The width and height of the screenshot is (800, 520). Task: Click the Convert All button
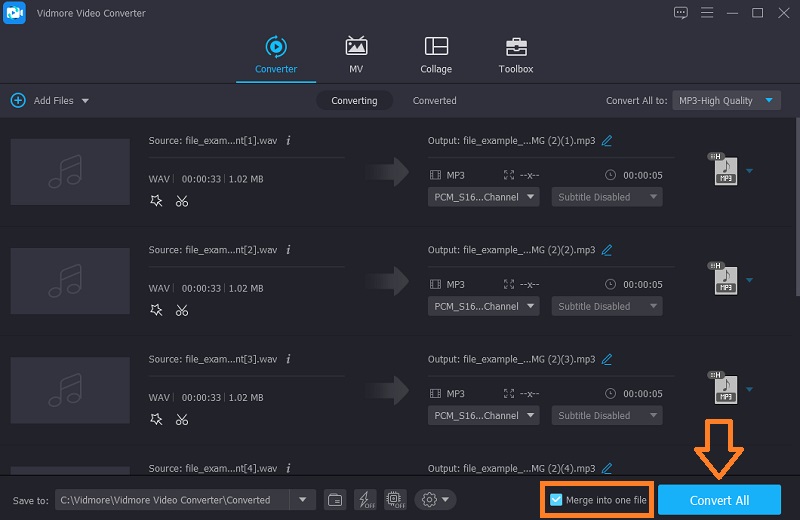[719, 500]
